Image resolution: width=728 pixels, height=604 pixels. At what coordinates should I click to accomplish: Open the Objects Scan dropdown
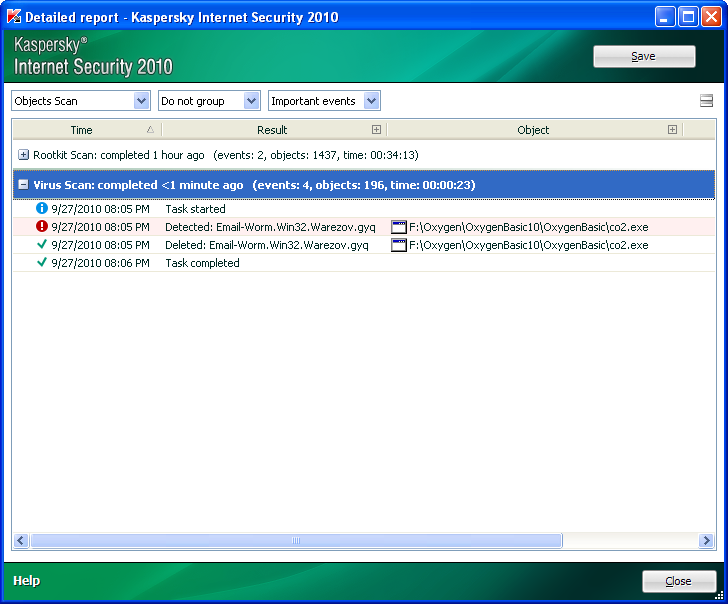[81, 101]
